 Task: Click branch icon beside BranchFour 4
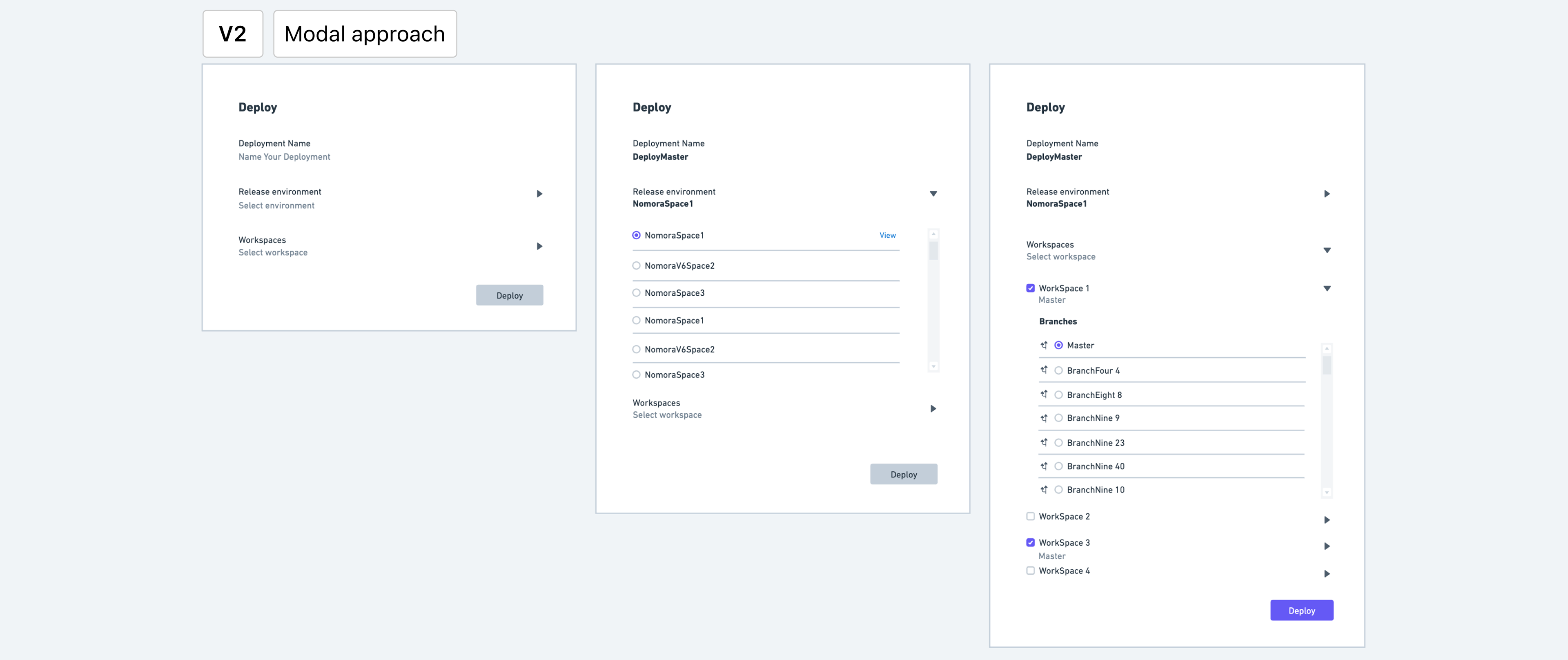tap(1044, 370)
